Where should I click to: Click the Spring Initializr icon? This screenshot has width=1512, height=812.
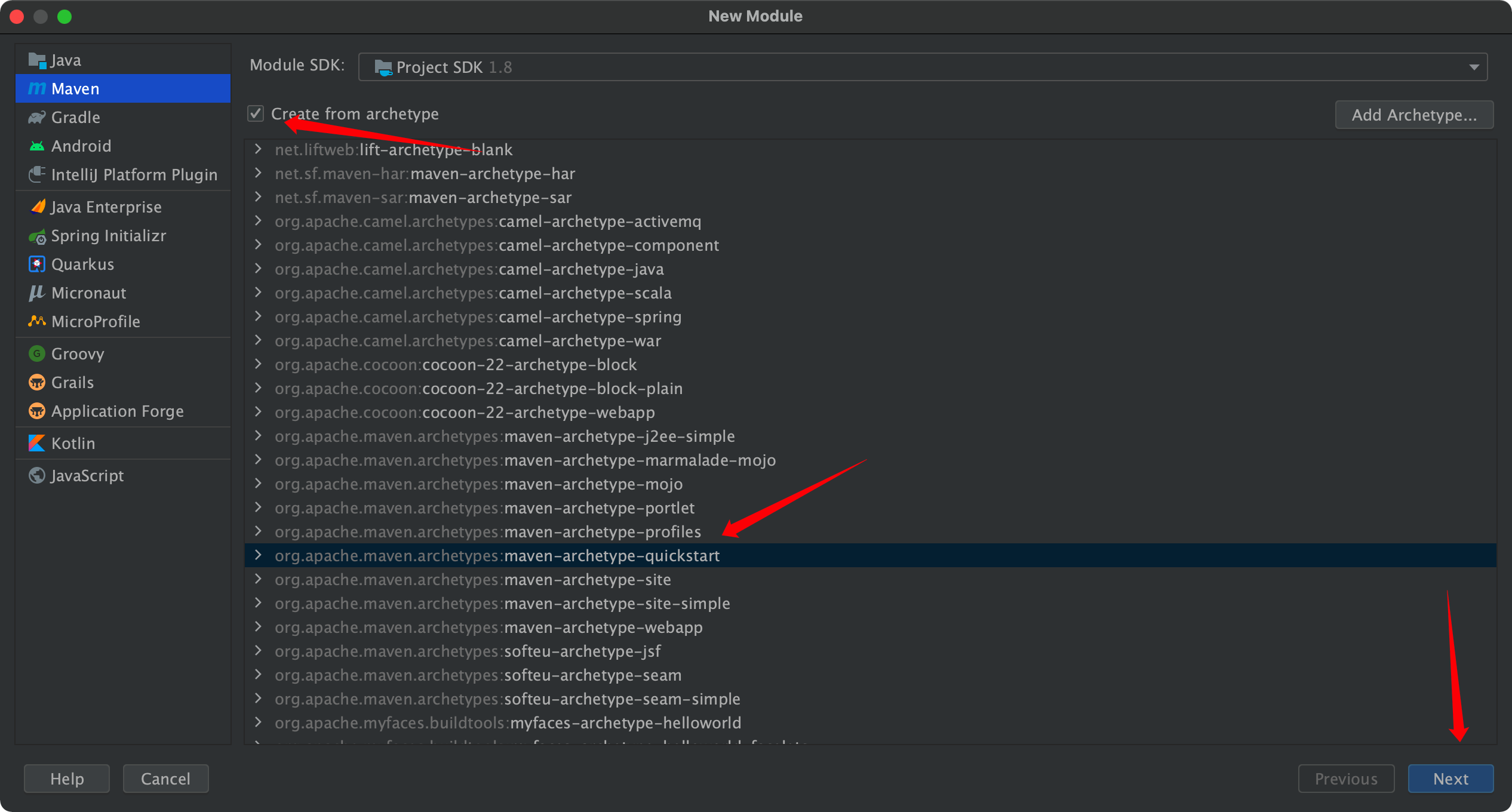[37, 236]
